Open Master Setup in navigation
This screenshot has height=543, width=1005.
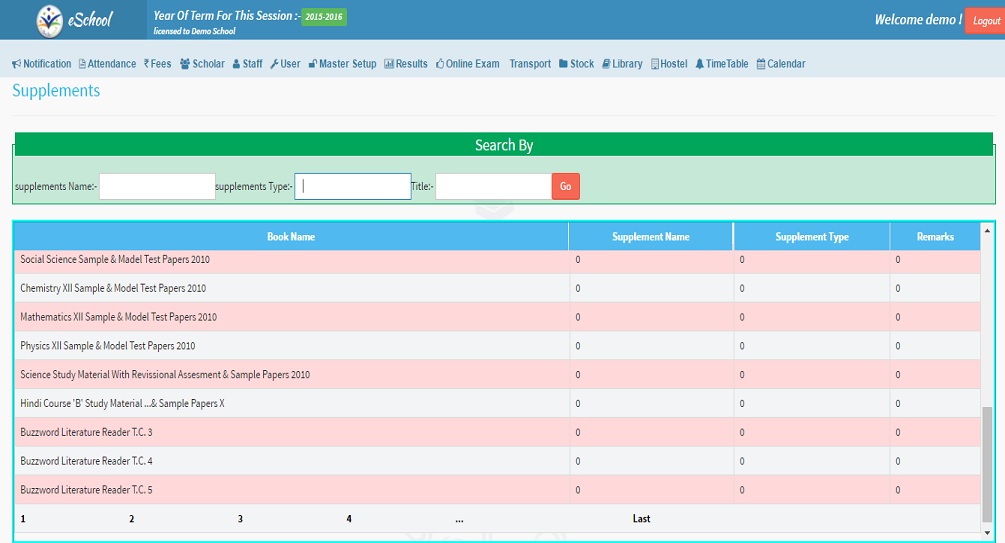[x=342, y=64]
